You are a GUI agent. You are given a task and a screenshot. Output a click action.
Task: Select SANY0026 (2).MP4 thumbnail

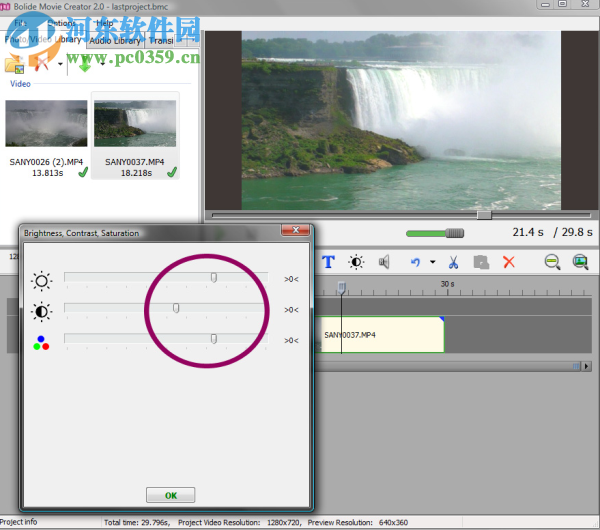[46, 123]
